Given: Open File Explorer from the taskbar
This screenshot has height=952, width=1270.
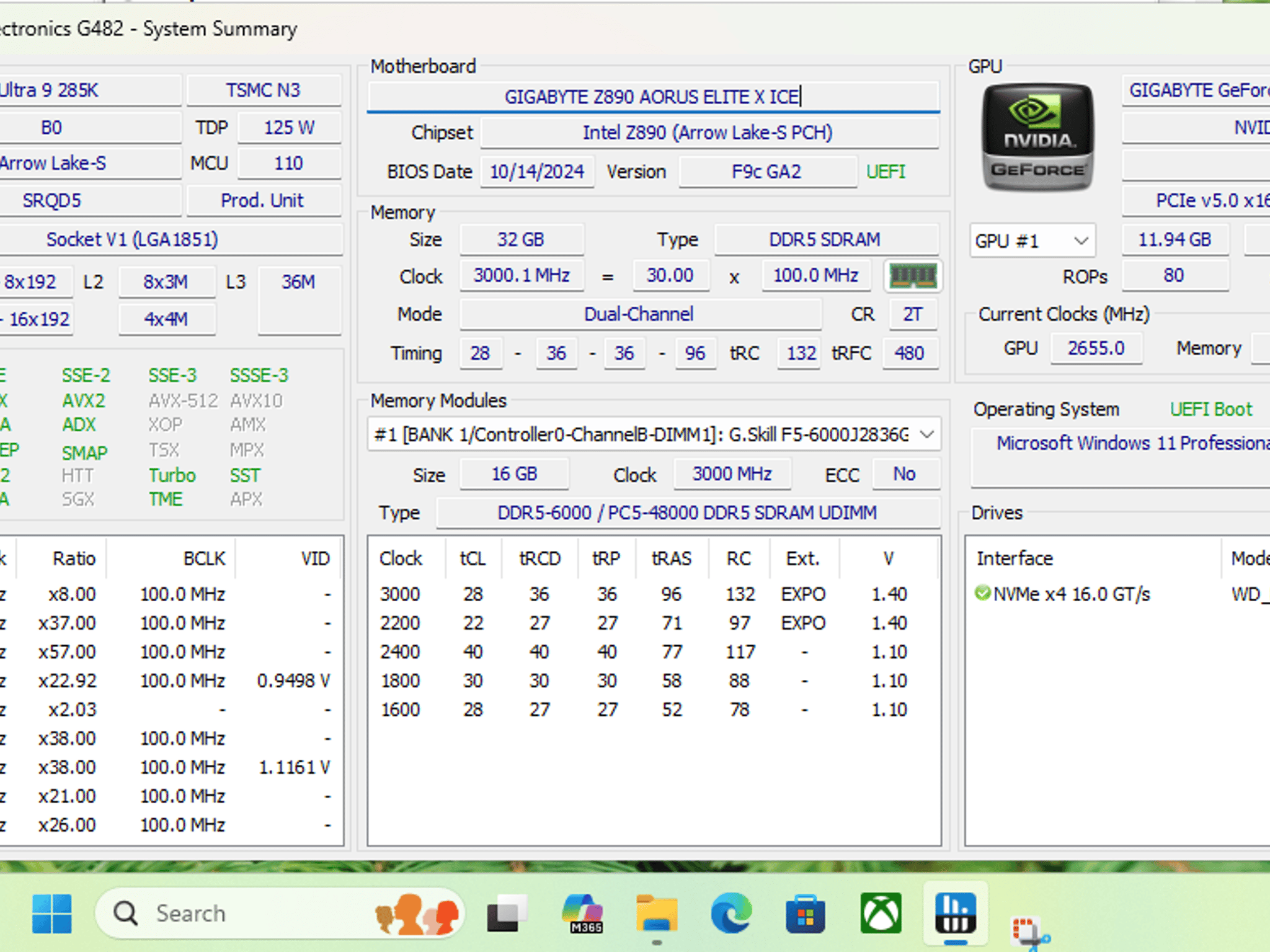Looking at the screenshot, I should point(657,913).
